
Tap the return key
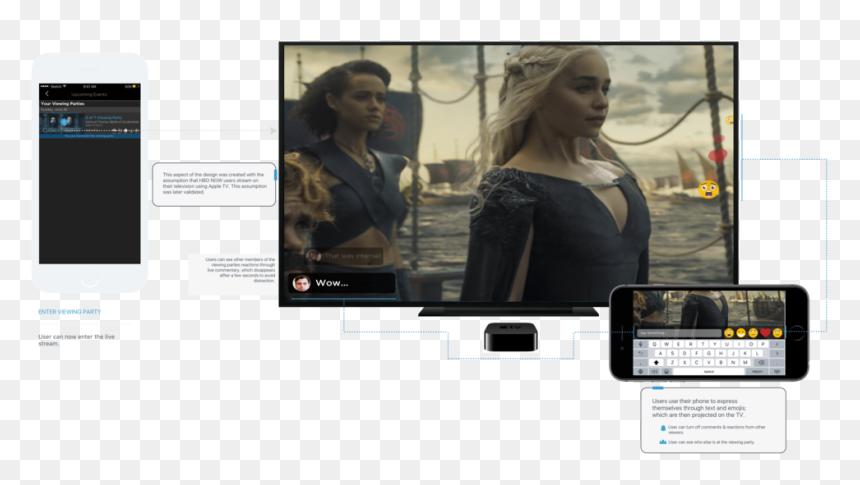tap(757, 371)
